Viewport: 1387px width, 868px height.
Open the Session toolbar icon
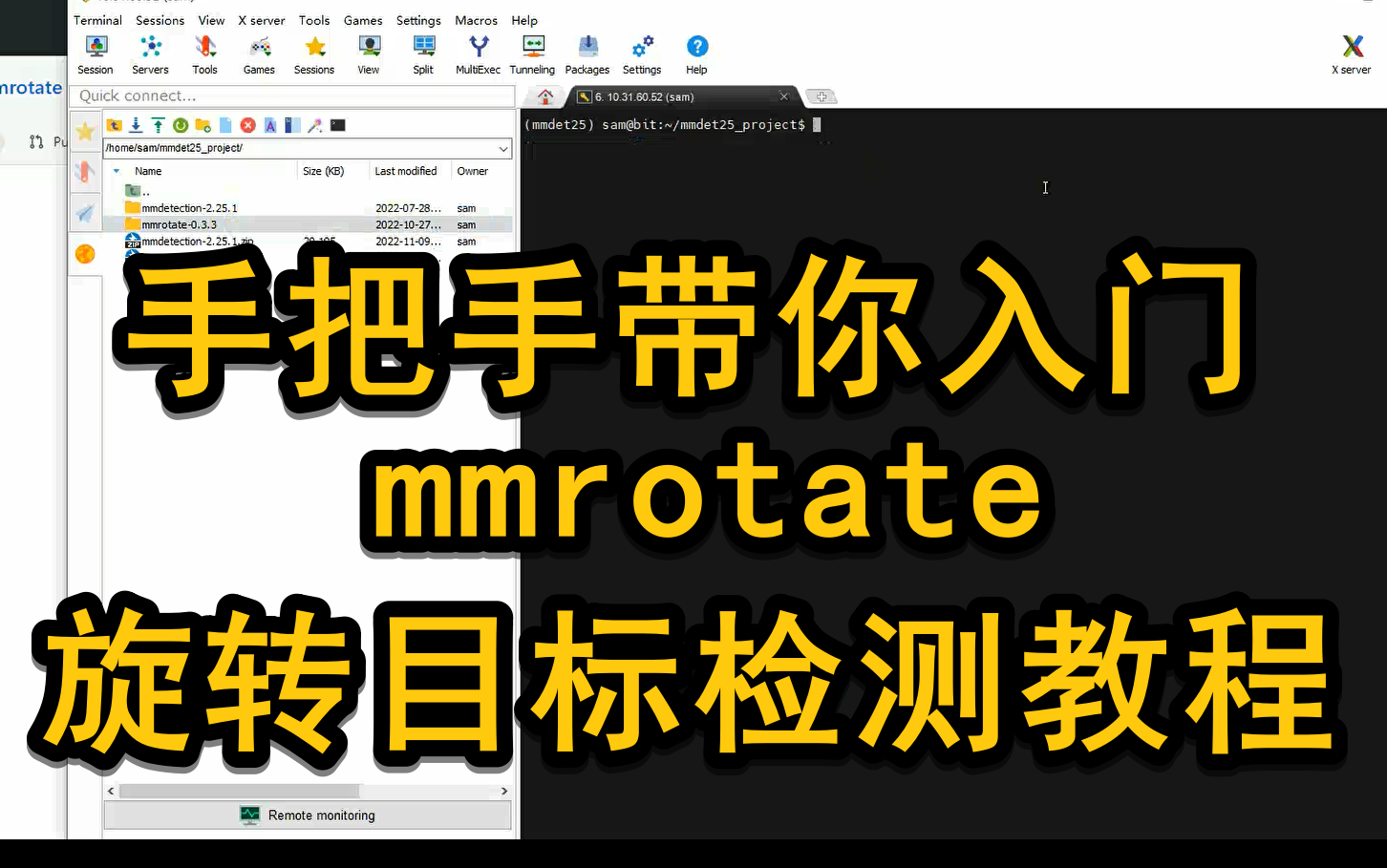coord(96,54)
